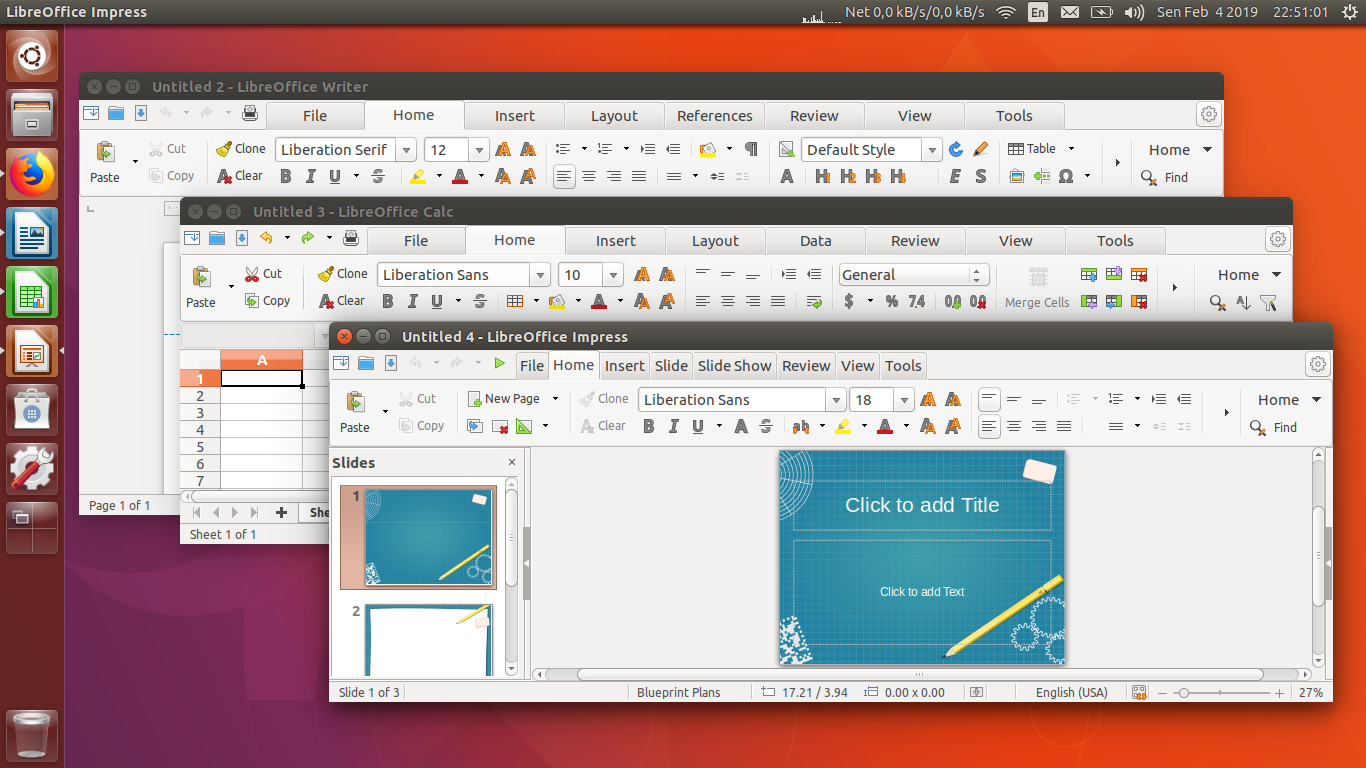Apply strikethrough formatting in Impress
1366x768 pixels.
click(764, 425)
